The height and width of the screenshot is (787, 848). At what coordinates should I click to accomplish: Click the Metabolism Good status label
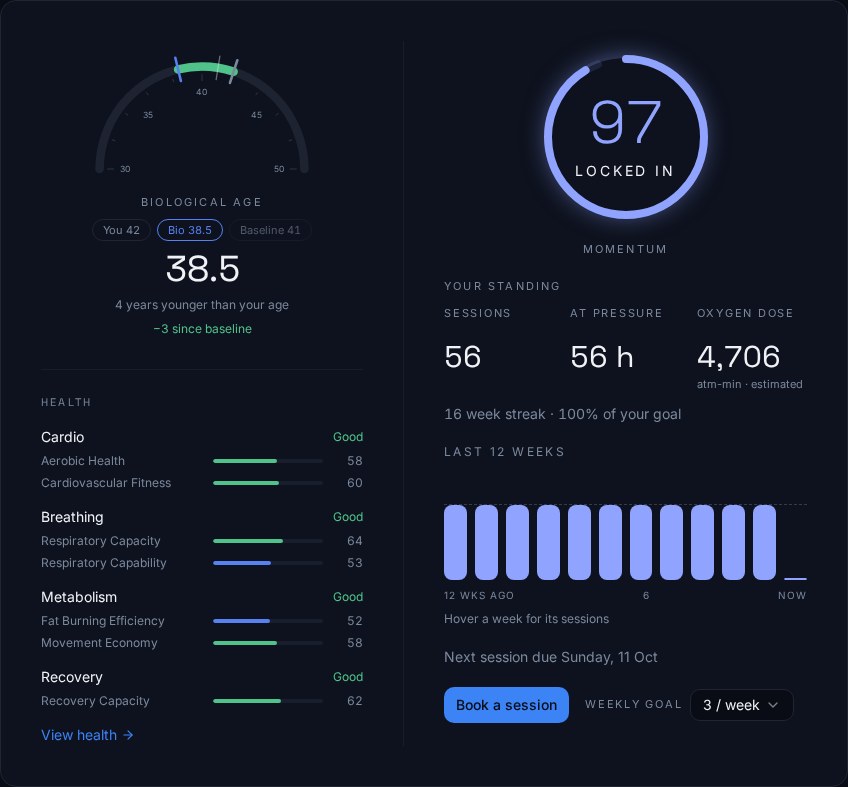348,597
